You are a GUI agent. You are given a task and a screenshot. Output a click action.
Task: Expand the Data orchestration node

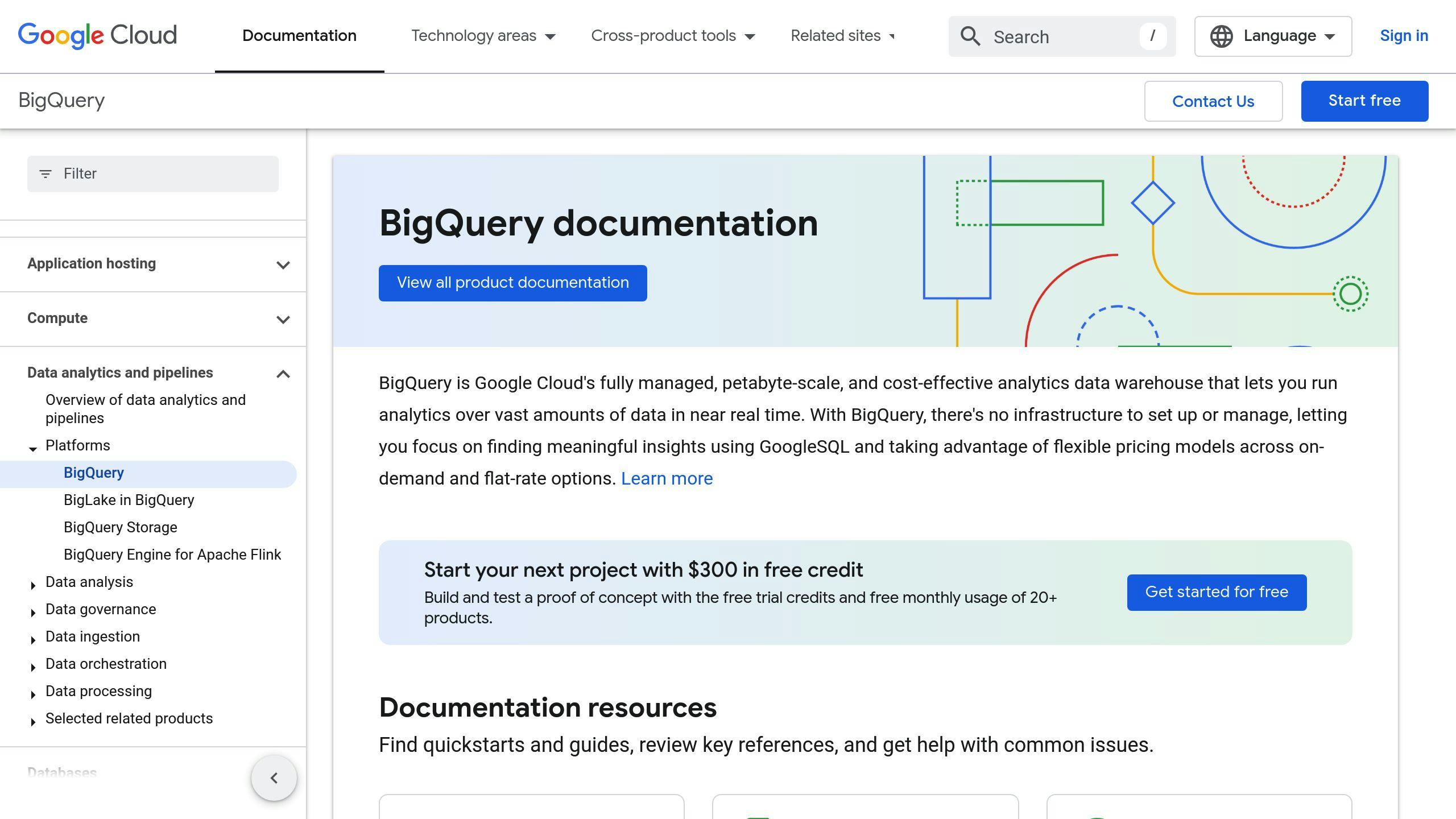pyautogui.click(x=33, y=667)
